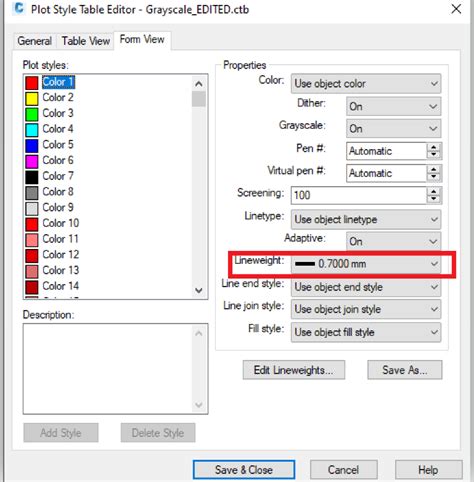Click the blue swatch beside Color 5

(x=32, y=145)
